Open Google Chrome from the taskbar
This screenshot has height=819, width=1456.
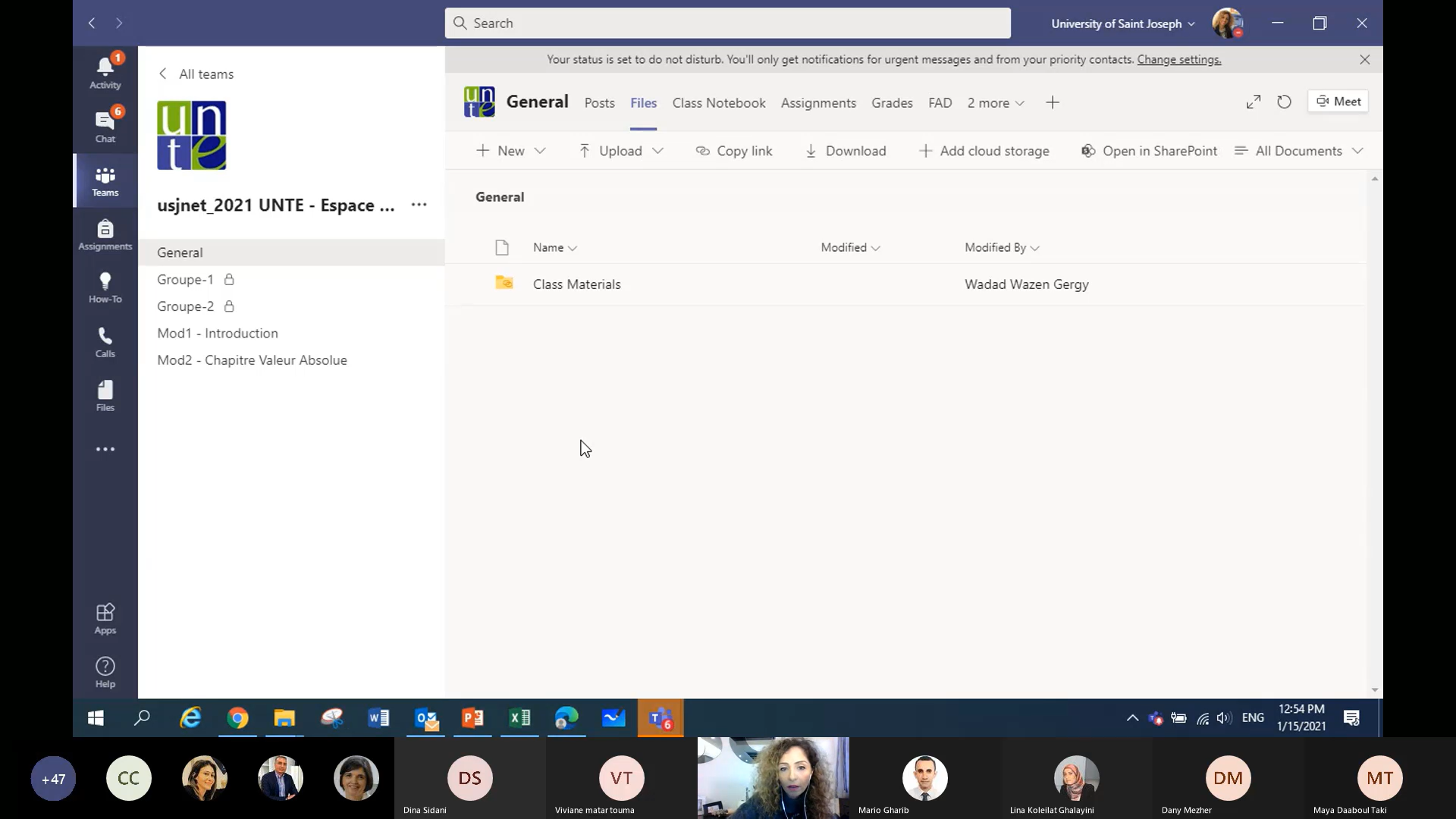[238, 718]
